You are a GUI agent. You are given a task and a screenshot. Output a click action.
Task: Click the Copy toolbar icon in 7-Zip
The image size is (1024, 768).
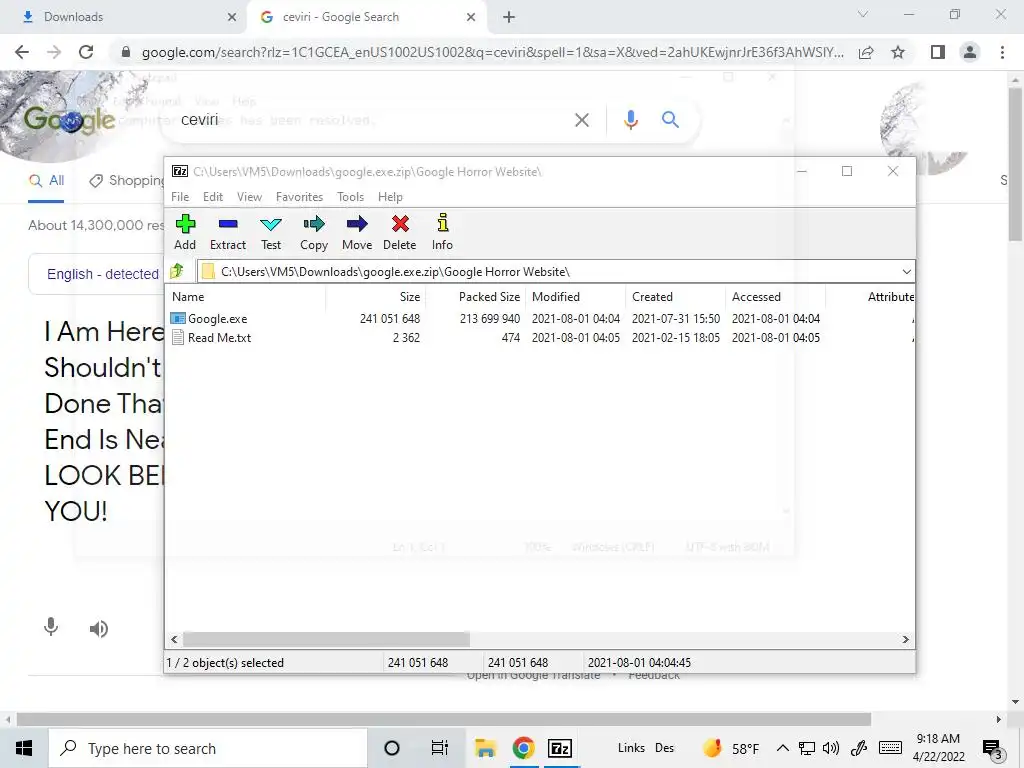click(314, 232)
